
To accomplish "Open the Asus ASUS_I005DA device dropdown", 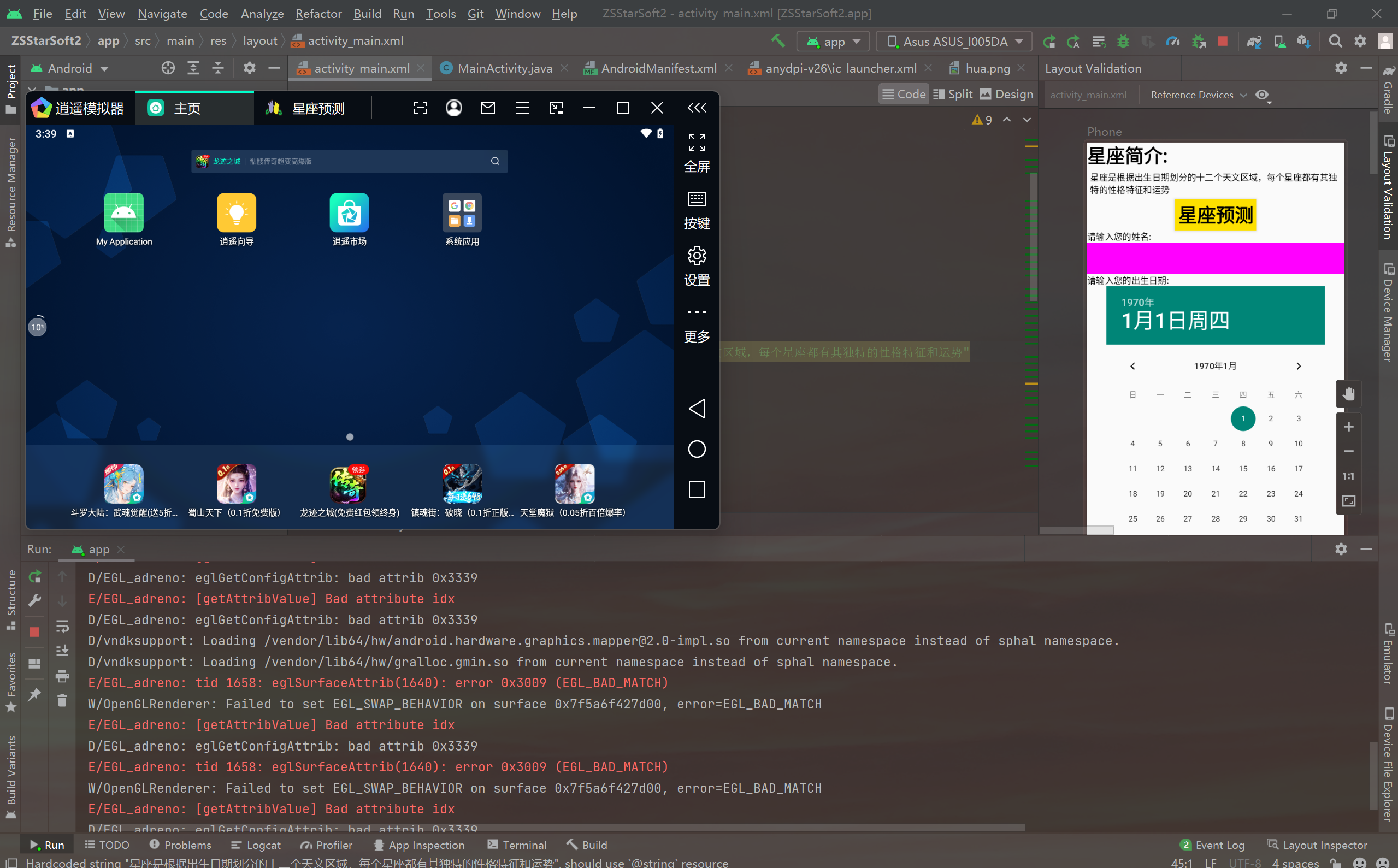I will [x=954, y=42].
